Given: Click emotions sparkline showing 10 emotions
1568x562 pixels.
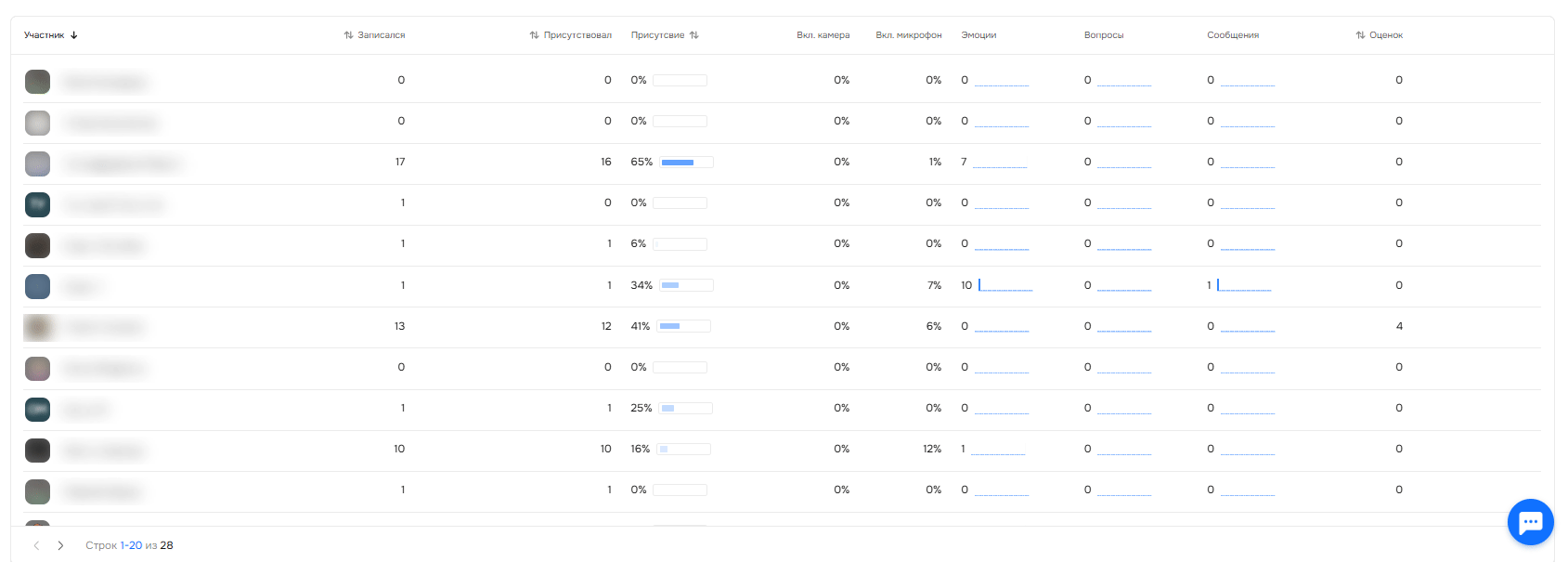Looking at the screenshot, I should point(1005,286).
